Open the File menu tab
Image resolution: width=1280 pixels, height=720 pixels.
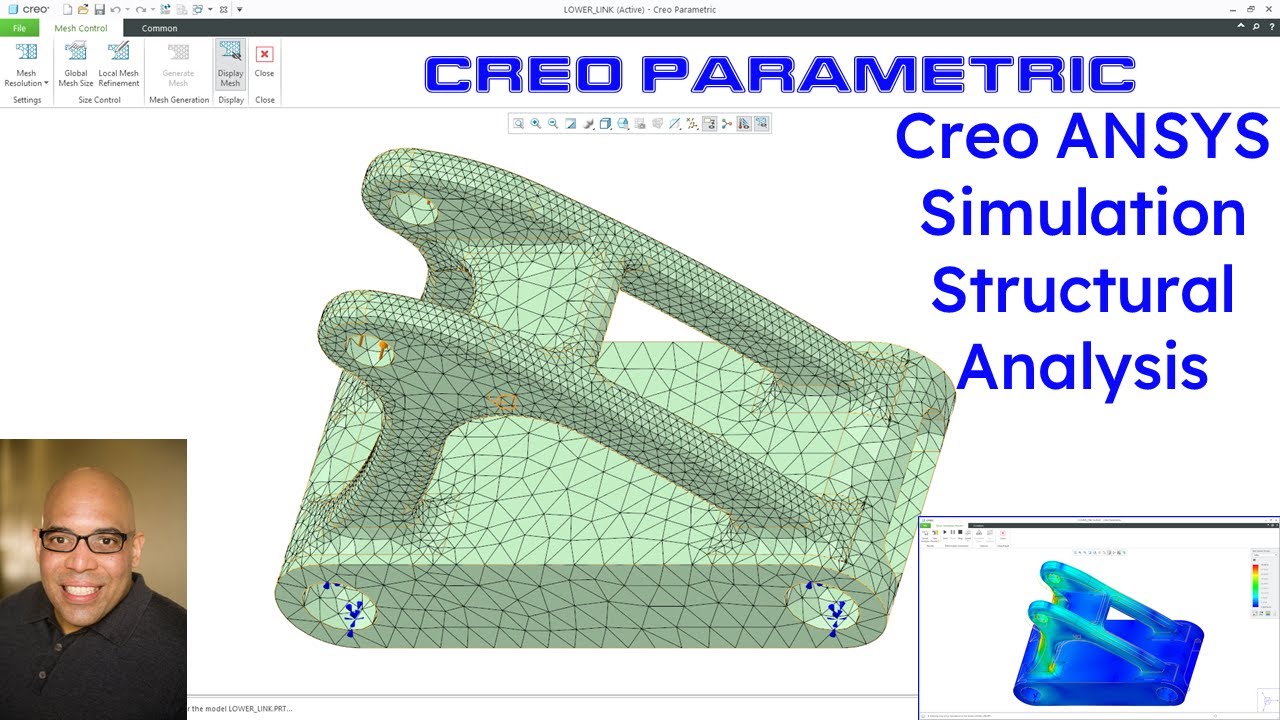[x=19, y=28]
